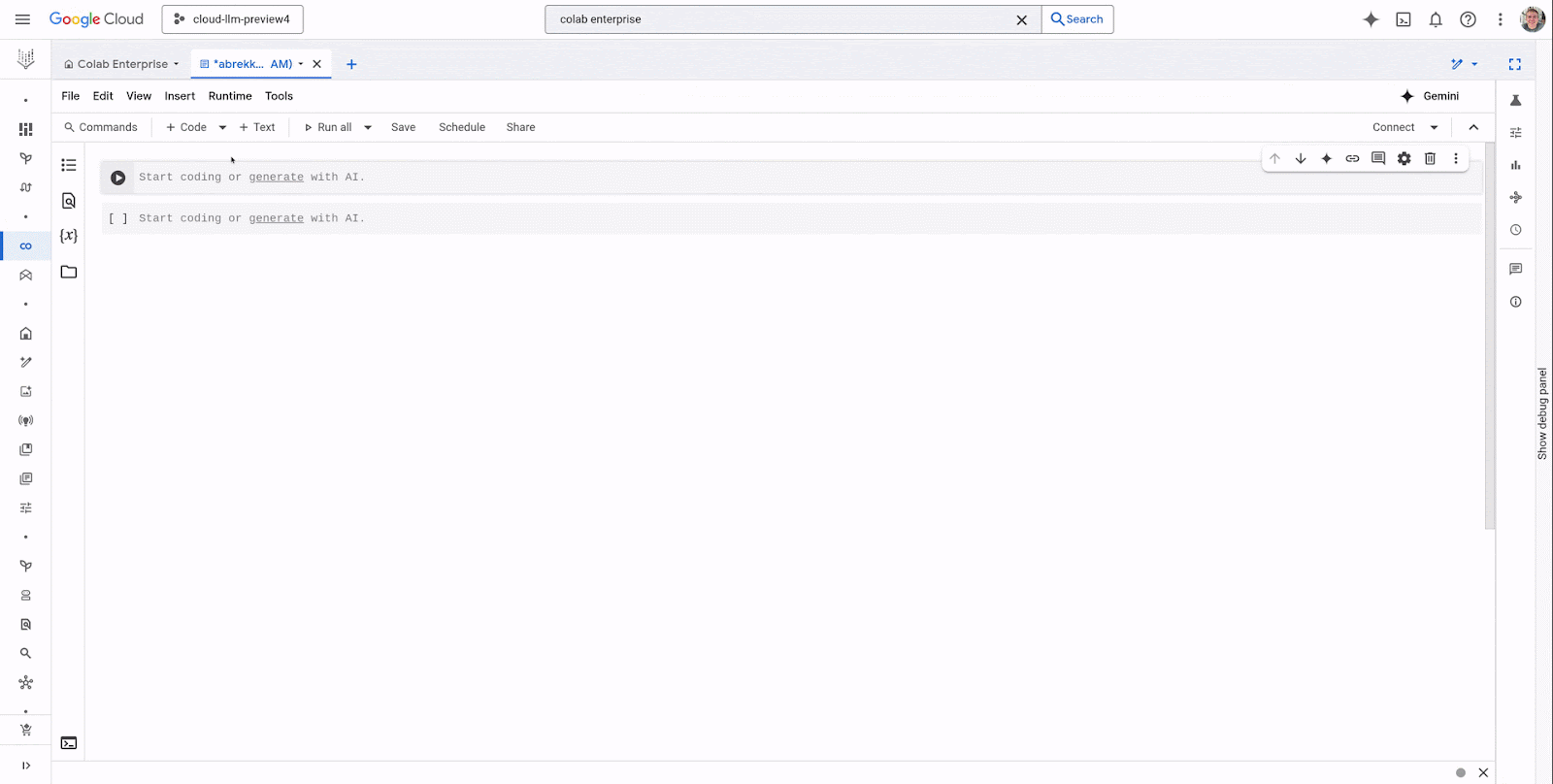Viewport: 1553px width, 784px height.
Task: Add a comment to the cell
Action: coord(1378,158)
